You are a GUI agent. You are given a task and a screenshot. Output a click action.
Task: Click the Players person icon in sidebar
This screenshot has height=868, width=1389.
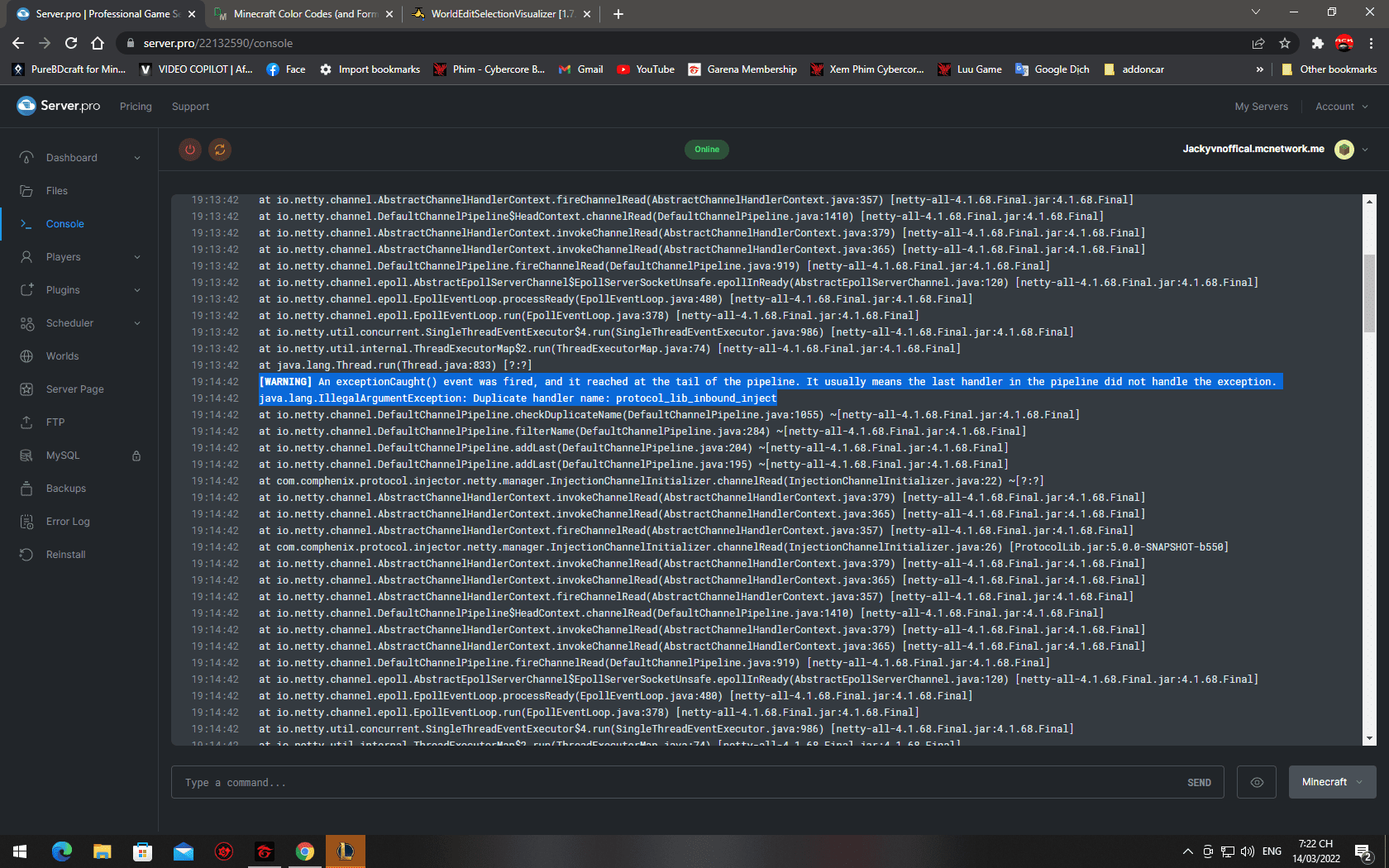26,257
